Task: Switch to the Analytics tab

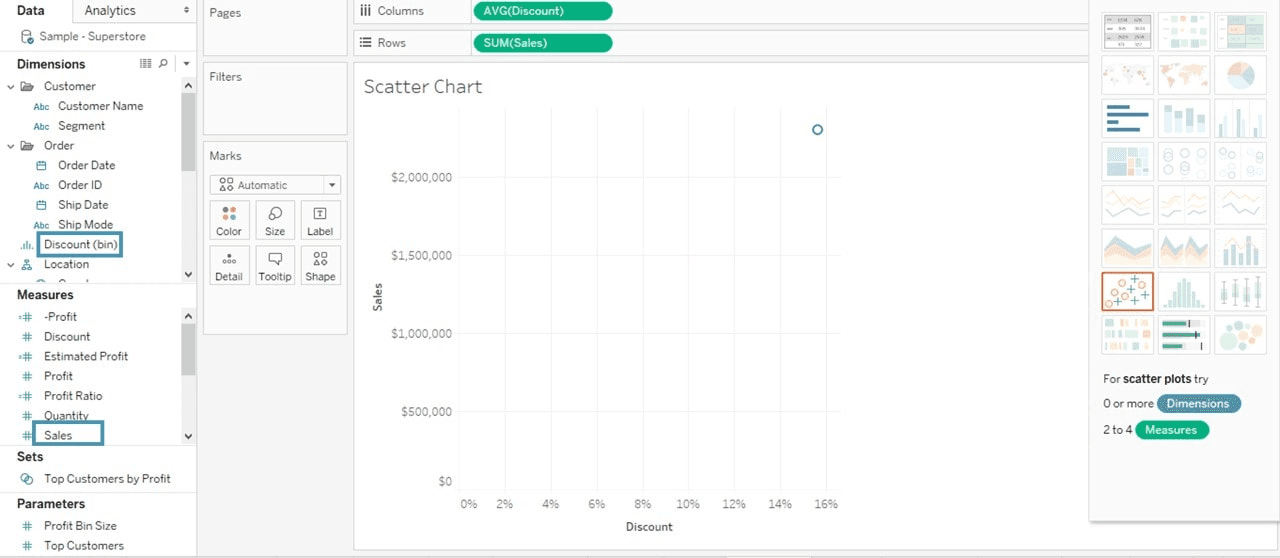Action: [x=110, y=10]
